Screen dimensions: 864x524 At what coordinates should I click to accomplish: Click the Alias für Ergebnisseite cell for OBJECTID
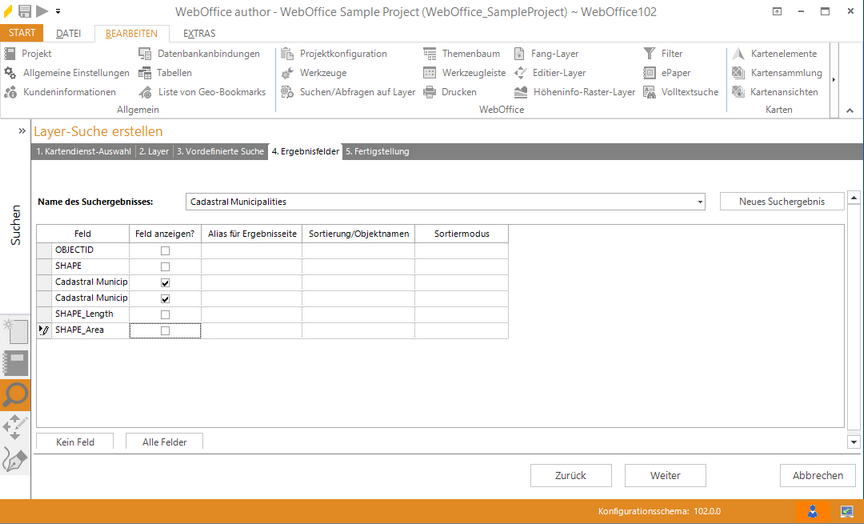click(251, 251)
